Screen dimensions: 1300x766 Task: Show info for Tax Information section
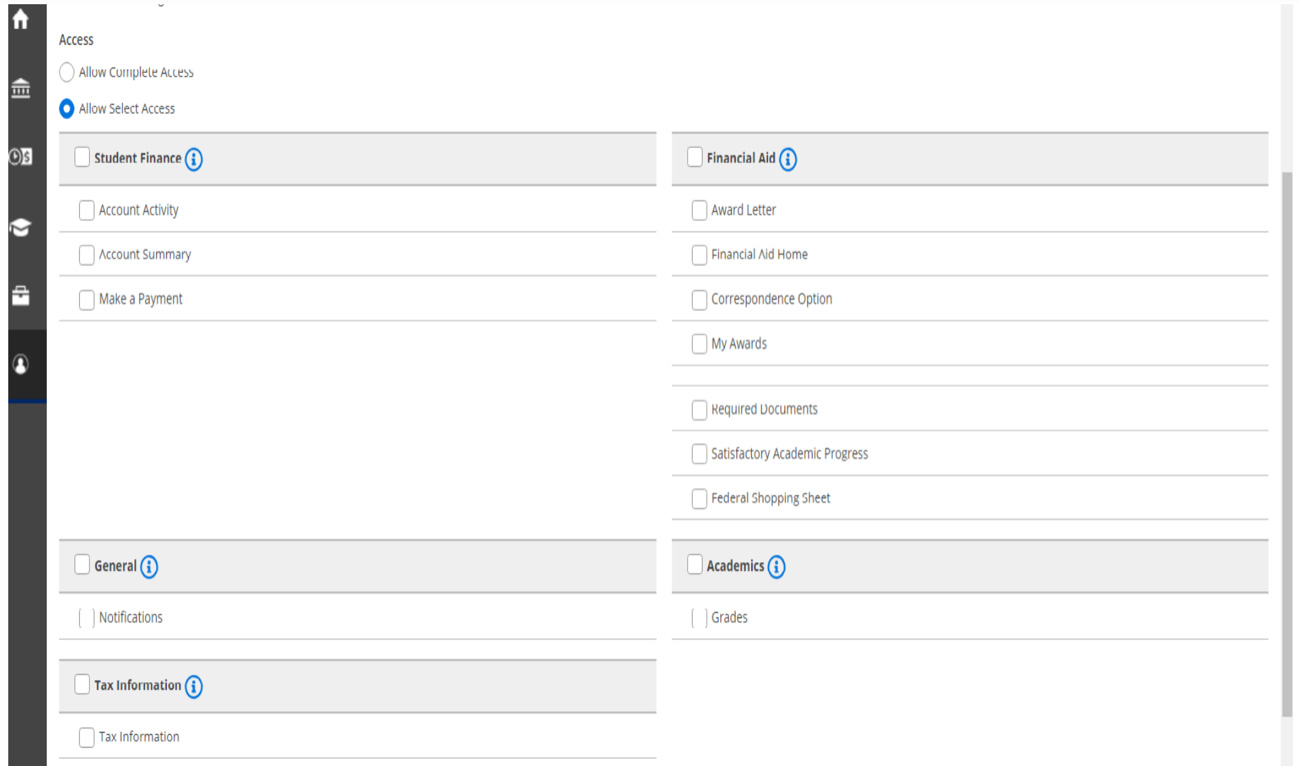coord(194,687)
